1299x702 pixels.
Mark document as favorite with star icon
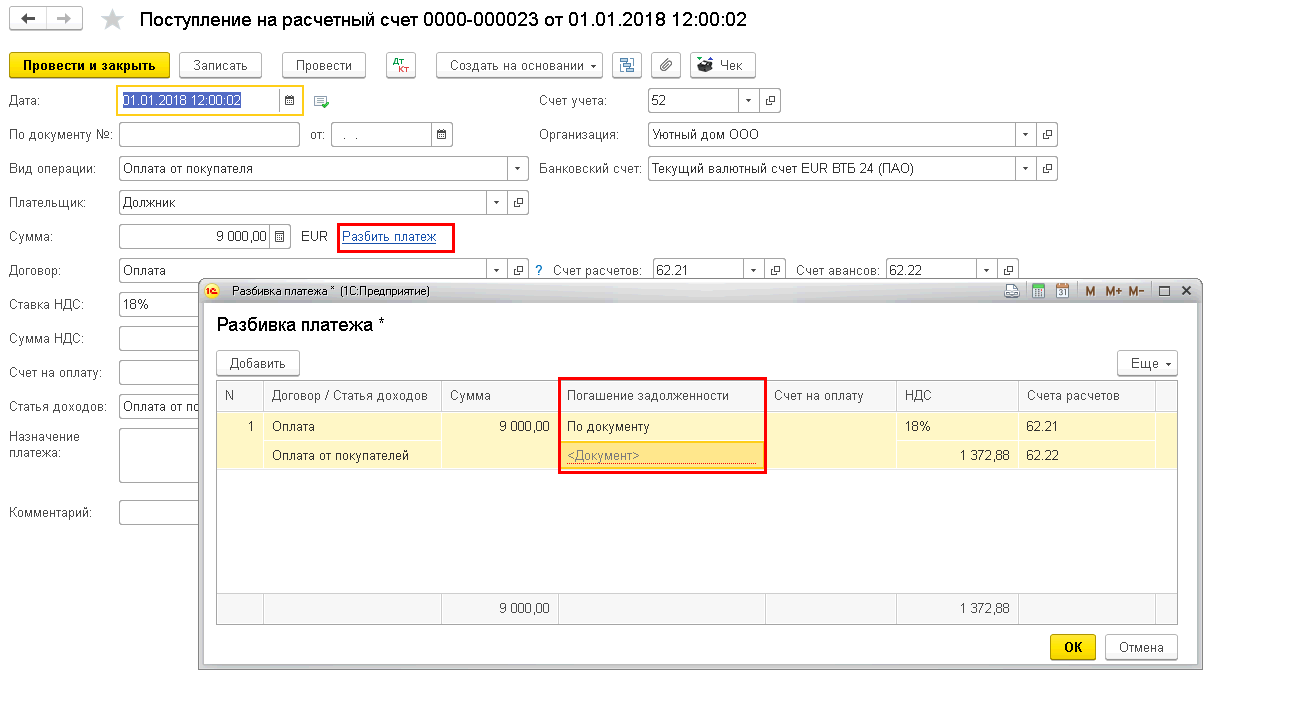click(x=114, y=20)
